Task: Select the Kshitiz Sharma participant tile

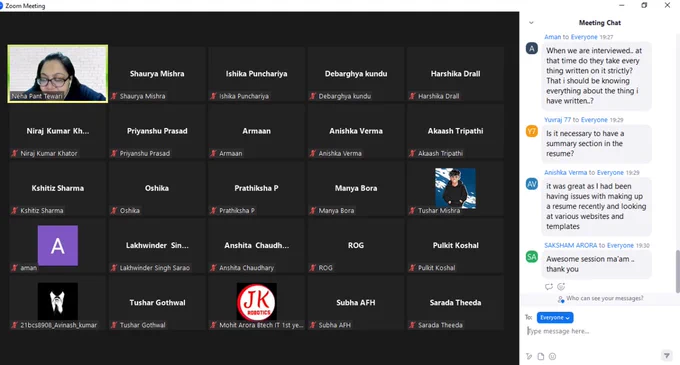Action: 58,188
